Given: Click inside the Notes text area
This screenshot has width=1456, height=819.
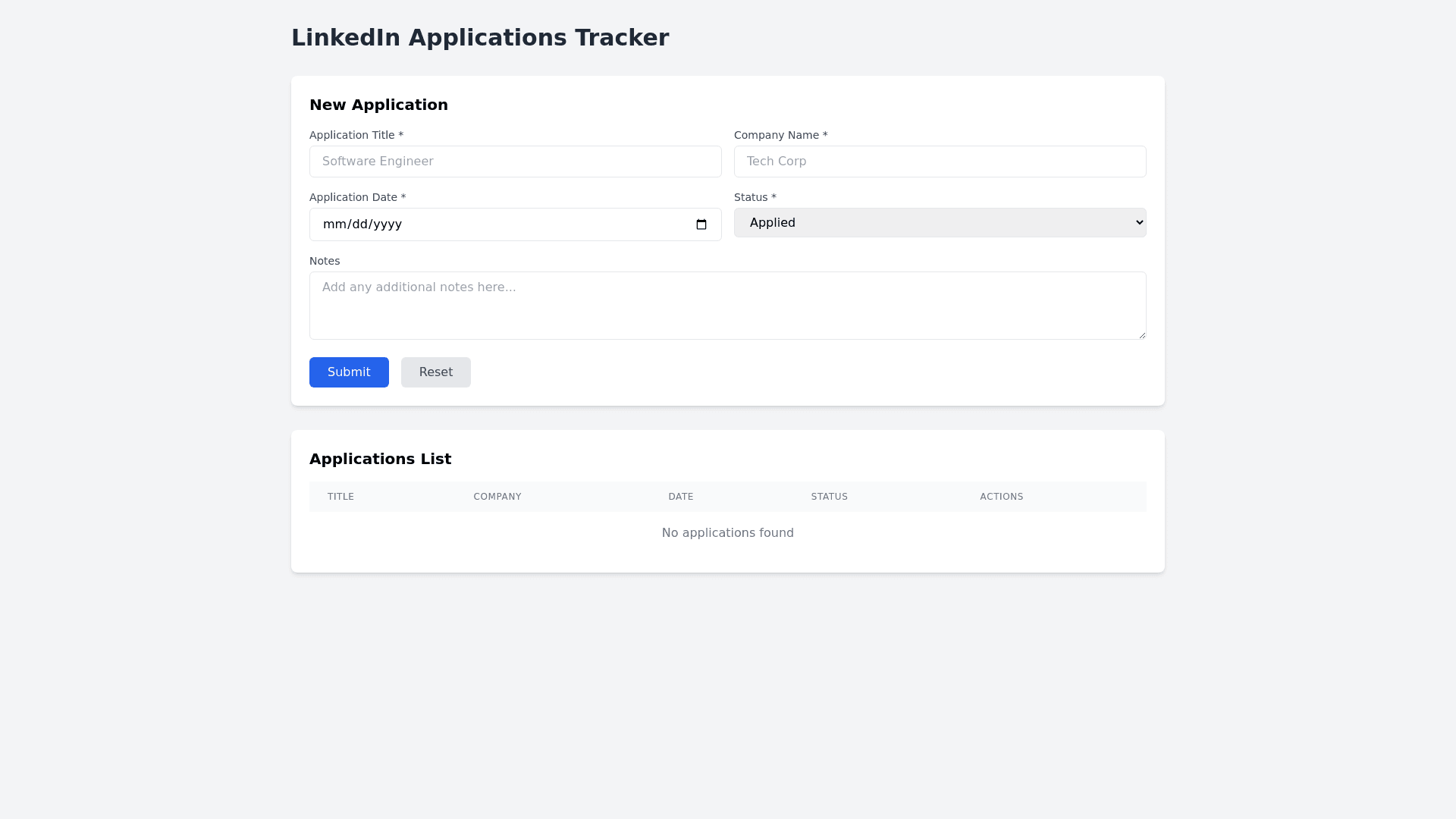Looking at the screenshot, I should pos(727,306).
